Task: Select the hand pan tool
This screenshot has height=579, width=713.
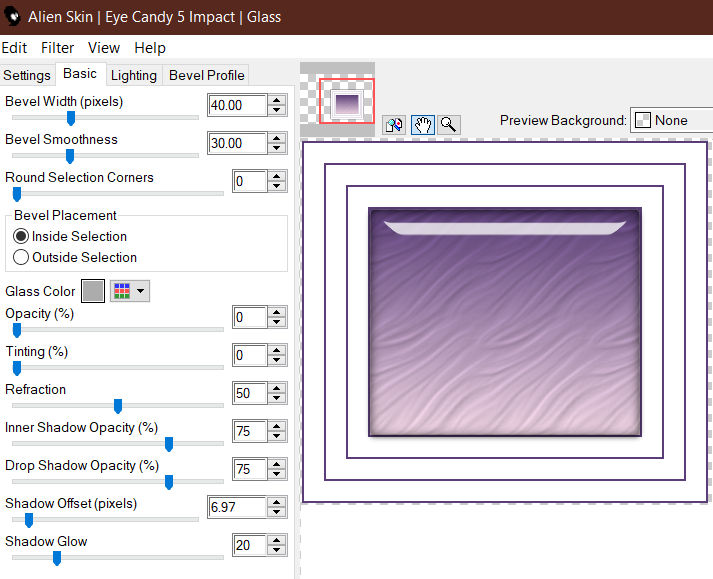Action: 423,125
